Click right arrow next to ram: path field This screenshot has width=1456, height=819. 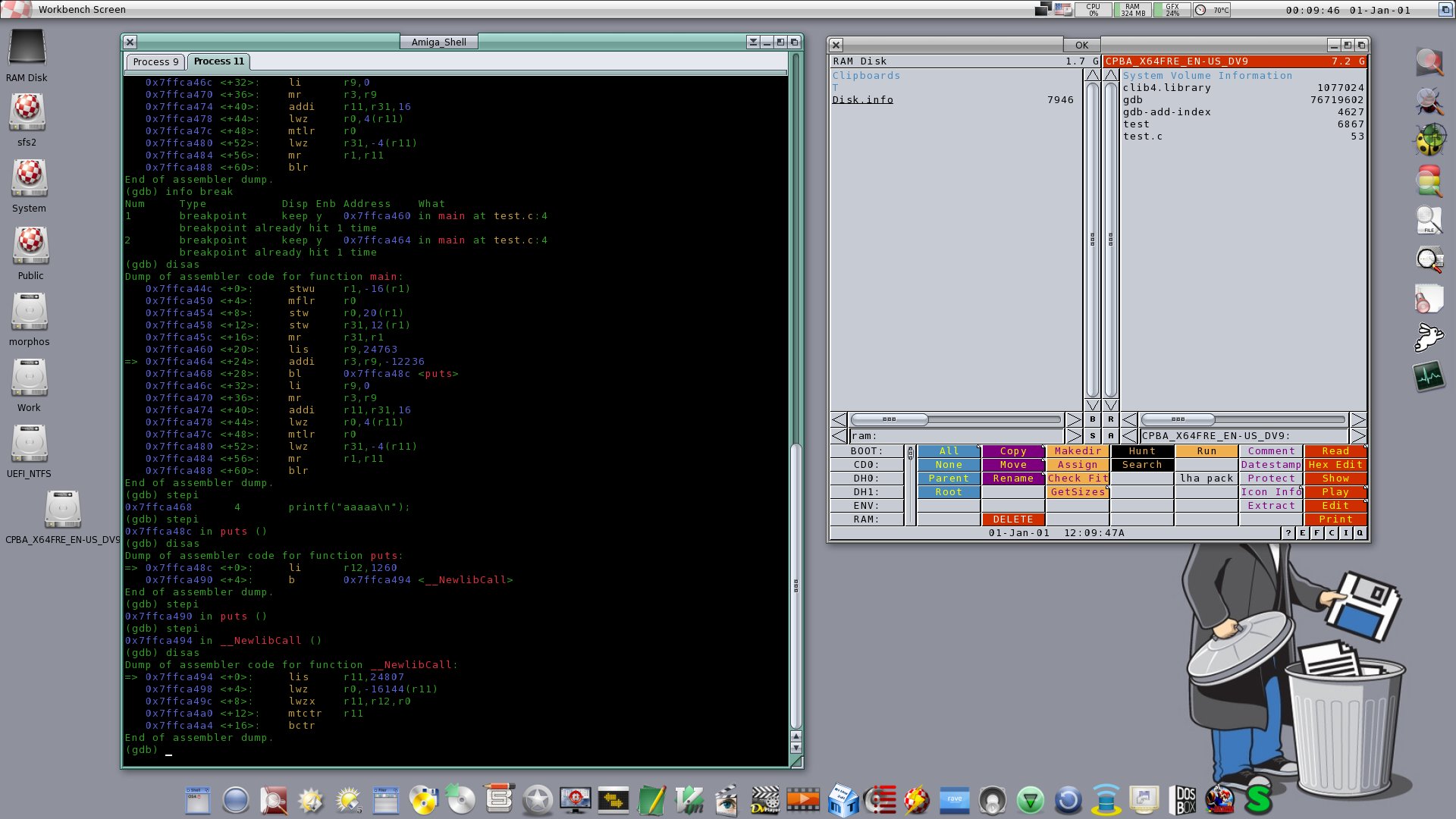click(x=1075, y=436)
